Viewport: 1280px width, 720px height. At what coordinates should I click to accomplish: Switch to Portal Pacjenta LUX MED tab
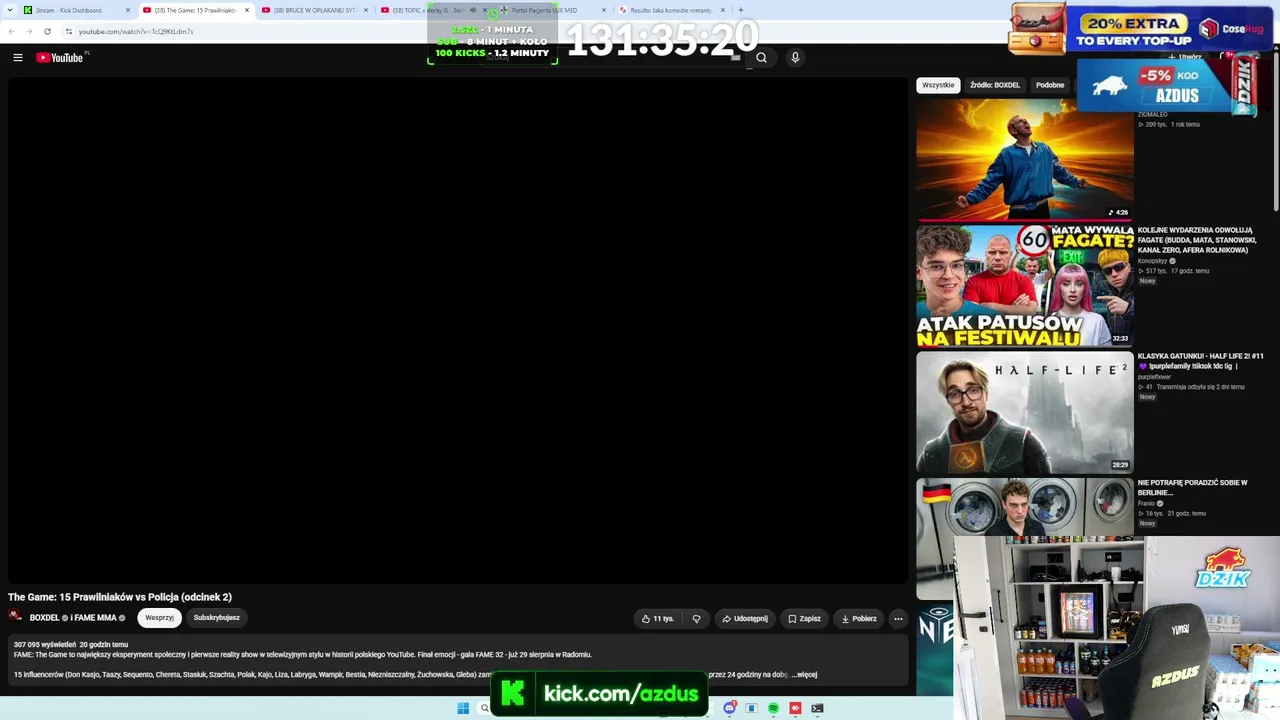tap(552, 10)
